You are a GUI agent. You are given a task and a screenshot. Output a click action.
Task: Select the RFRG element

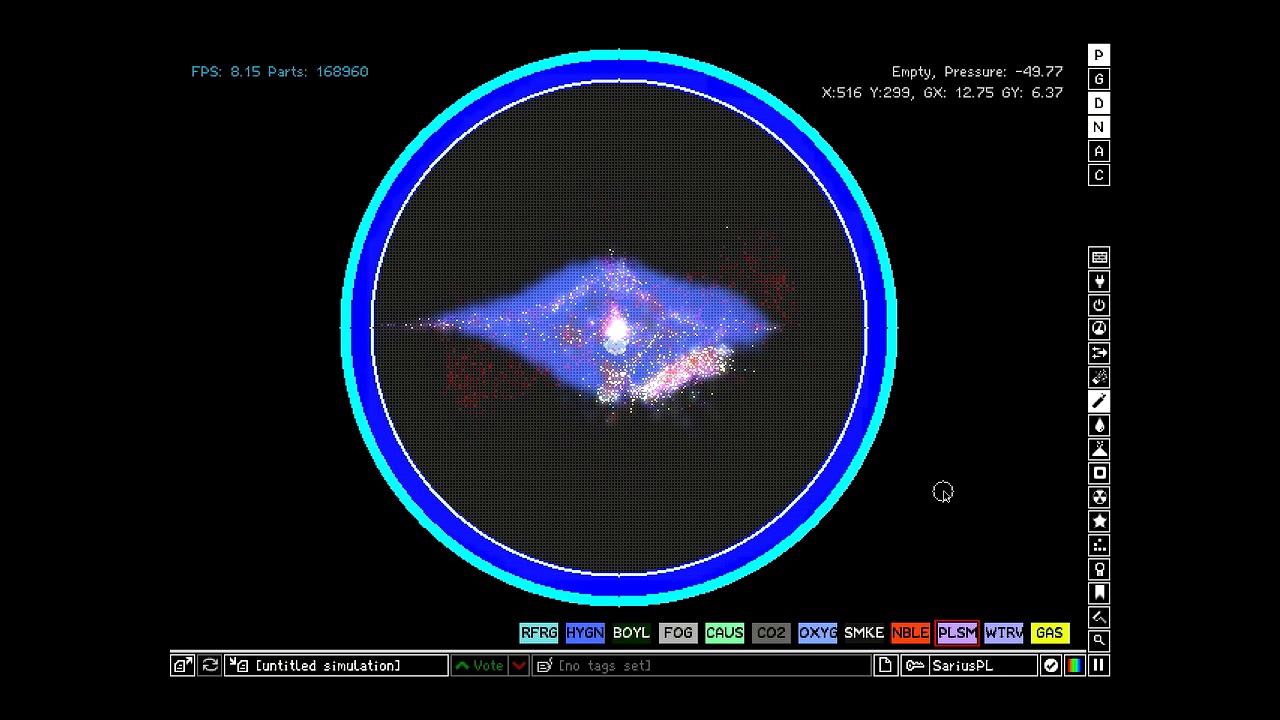click(x=539, y=633)
